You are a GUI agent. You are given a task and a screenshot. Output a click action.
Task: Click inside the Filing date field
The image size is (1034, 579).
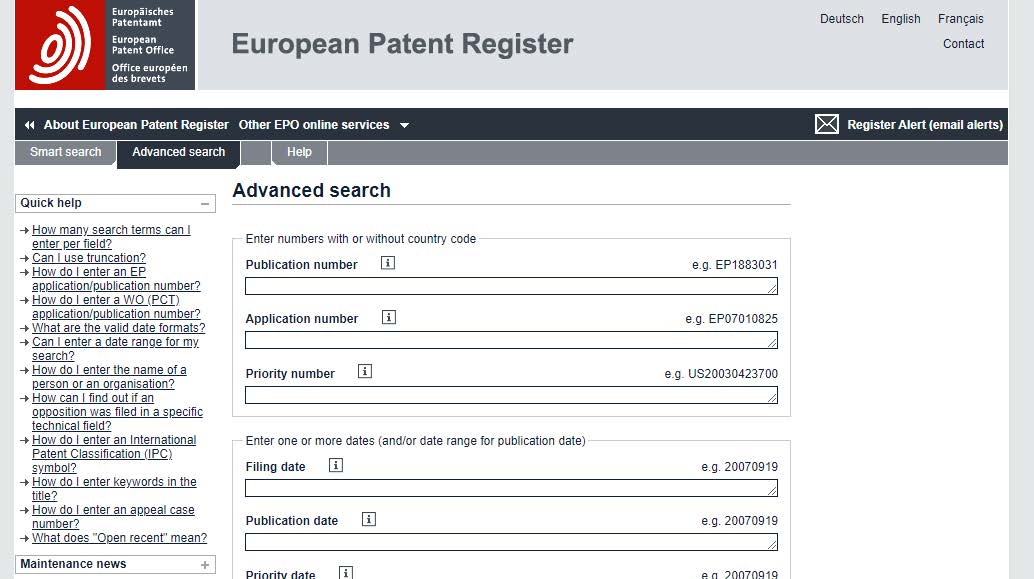[510, 487]
